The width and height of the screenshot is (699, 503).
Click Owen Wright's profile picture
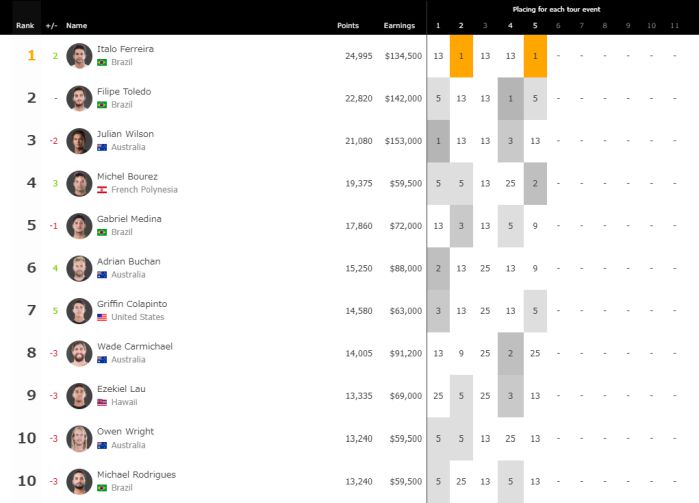(x=79, y=438)
